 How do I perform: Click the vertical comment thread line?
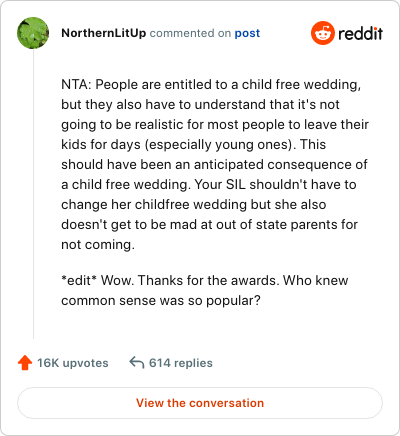[33, 194]
